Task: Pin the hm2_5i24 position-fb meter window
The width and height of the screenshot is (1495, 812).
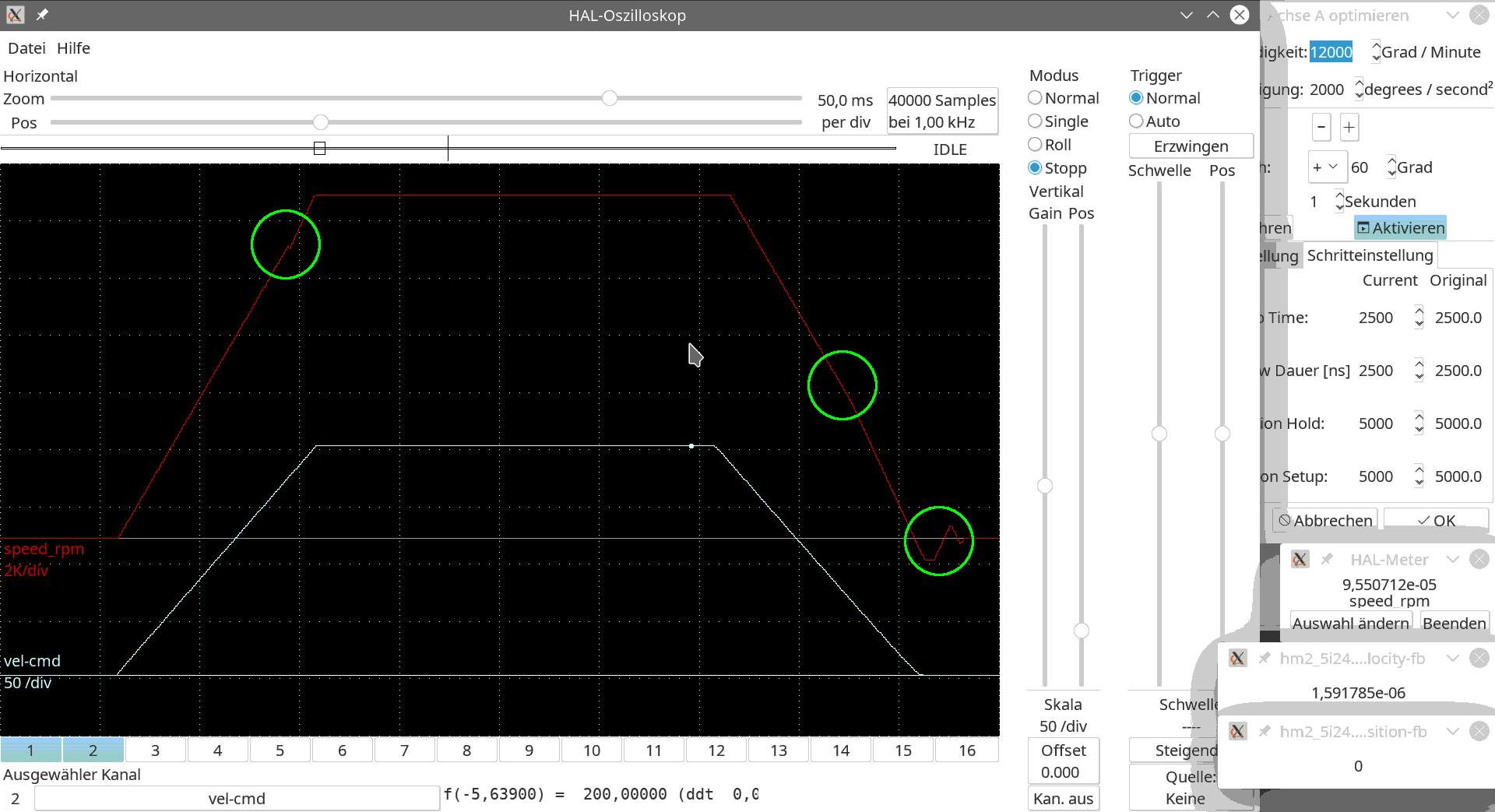Action: coord(1265,731)
